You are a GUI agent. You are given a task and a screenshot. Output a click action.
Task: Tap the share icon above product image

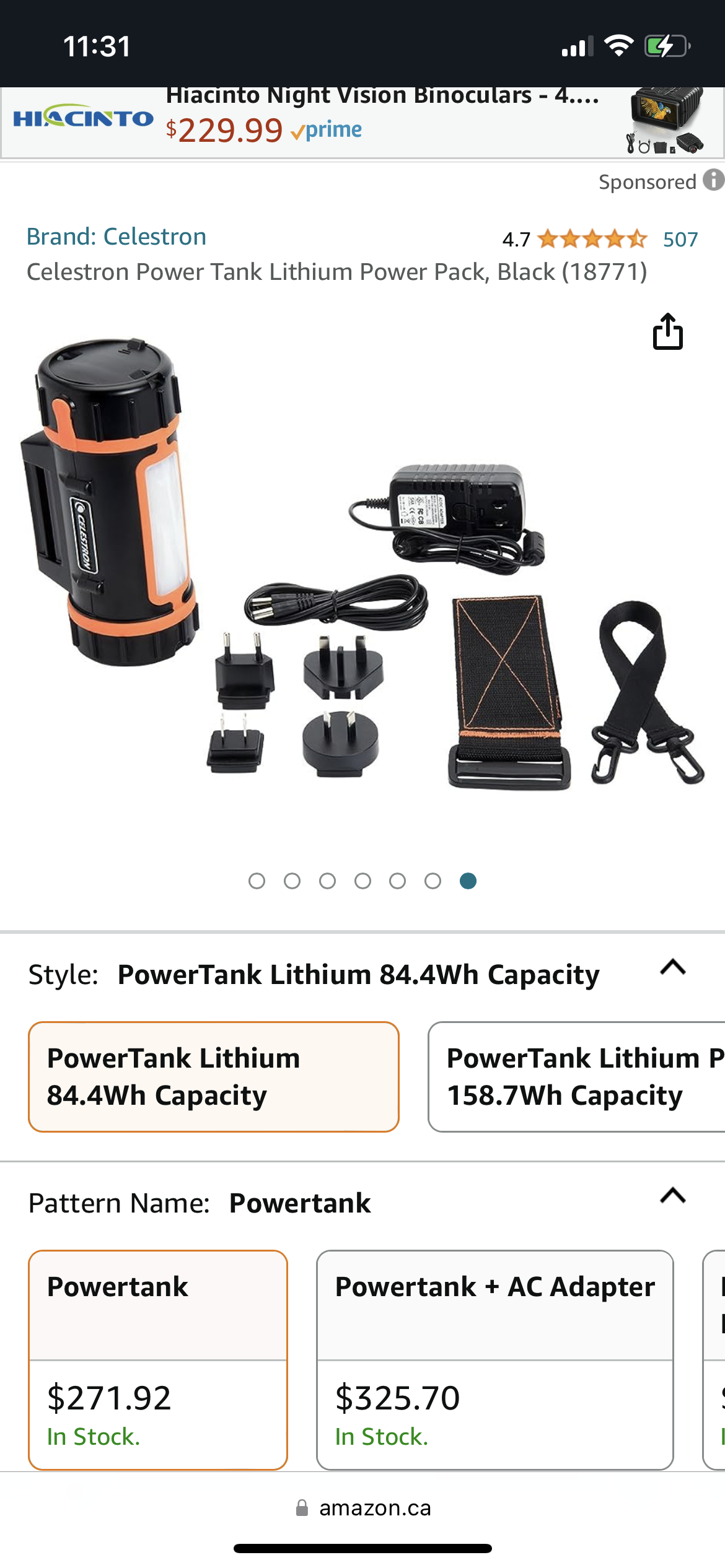coord(668,331)
